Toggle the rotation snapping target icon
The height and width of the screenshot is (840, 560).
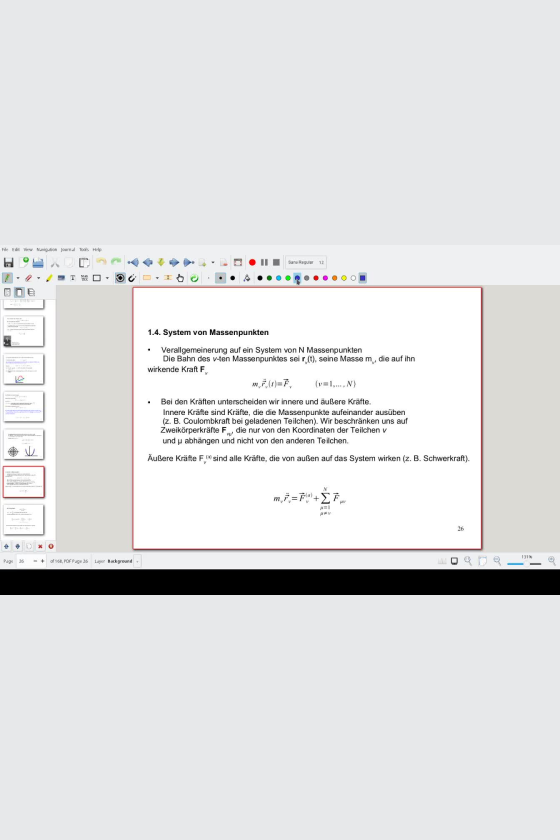[x=120, y=278]
